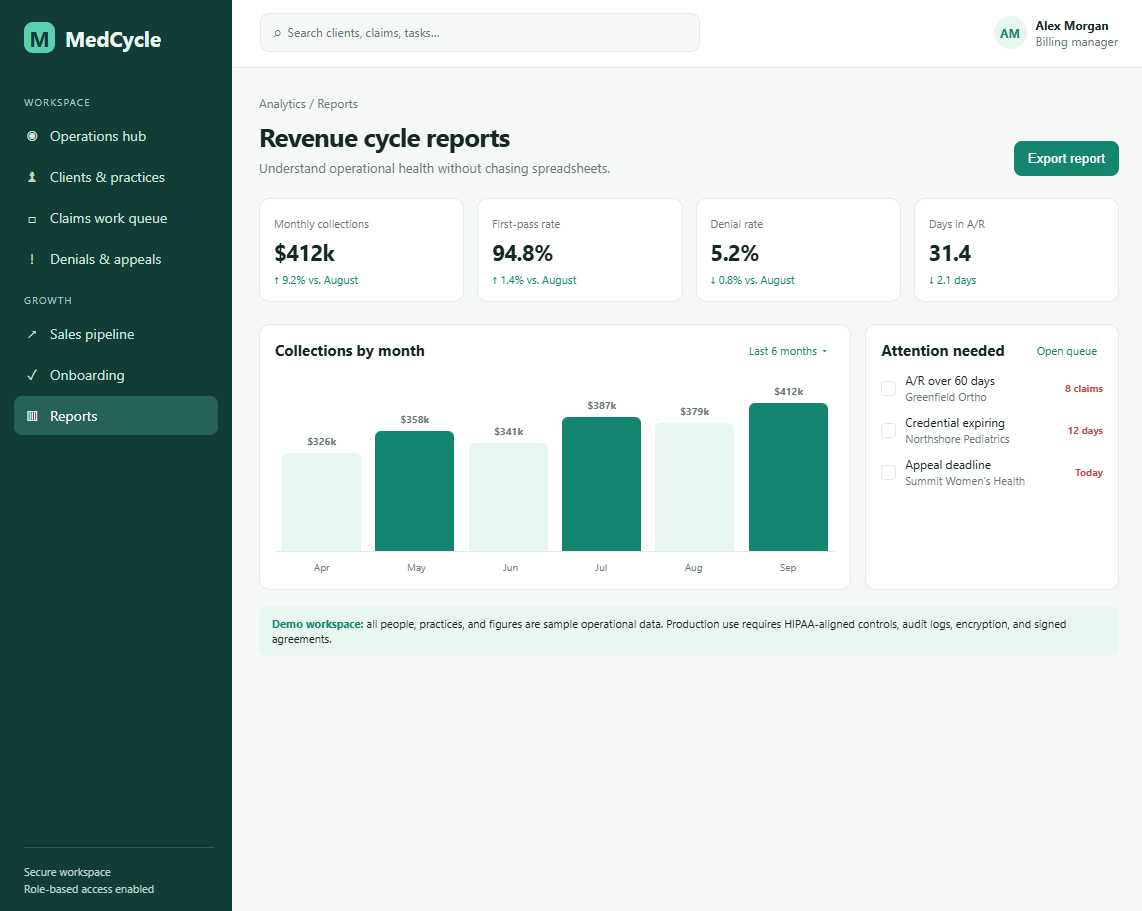The width and height of the screenshot is (1142, 911).
Task: Click the Jun $341k bar
Action: [x=508, y=497]
